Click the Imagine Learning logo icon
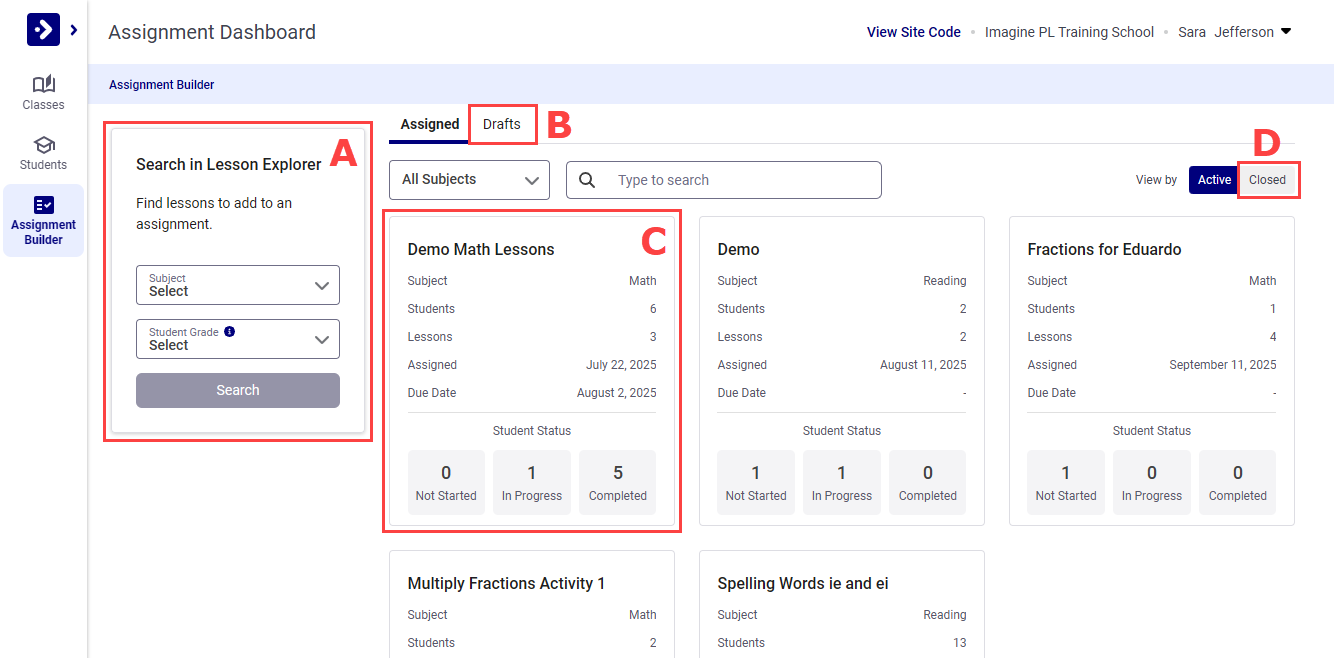Screen dimensions: 1334x658 [43, 30]
